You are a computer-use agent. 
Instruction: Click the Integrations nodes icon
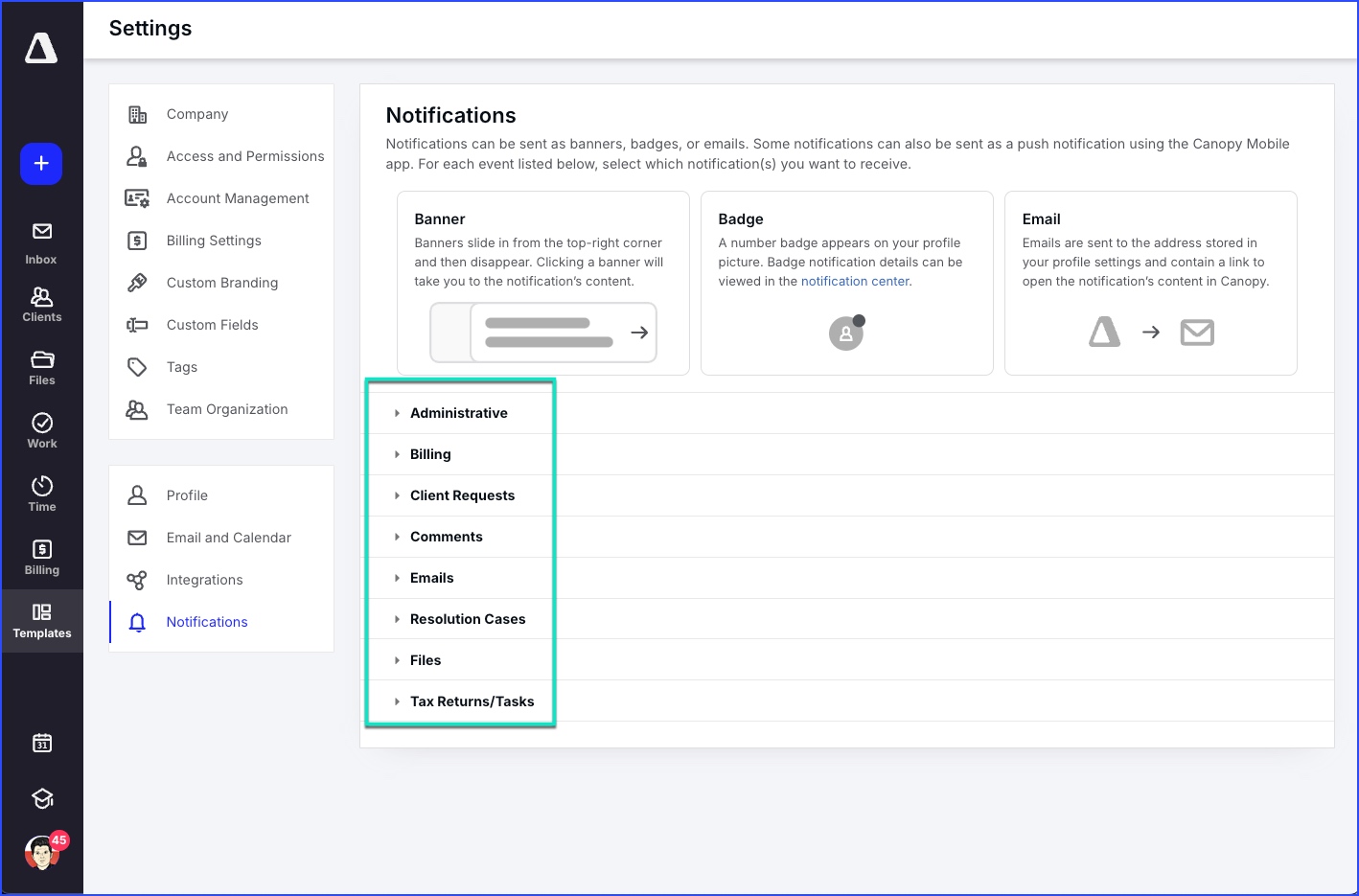coord(137,580)
